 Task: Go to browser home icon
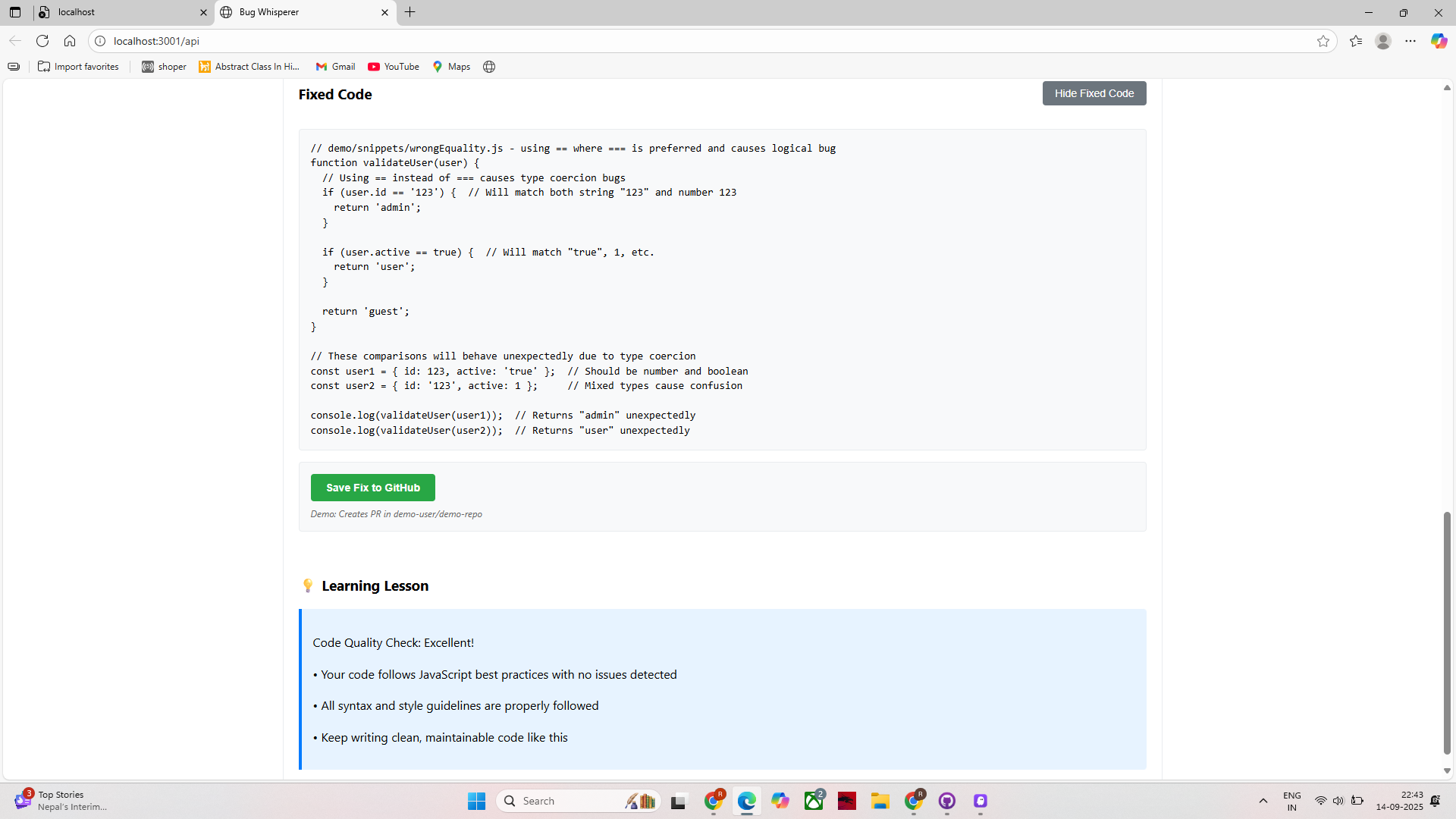[70, 41]
